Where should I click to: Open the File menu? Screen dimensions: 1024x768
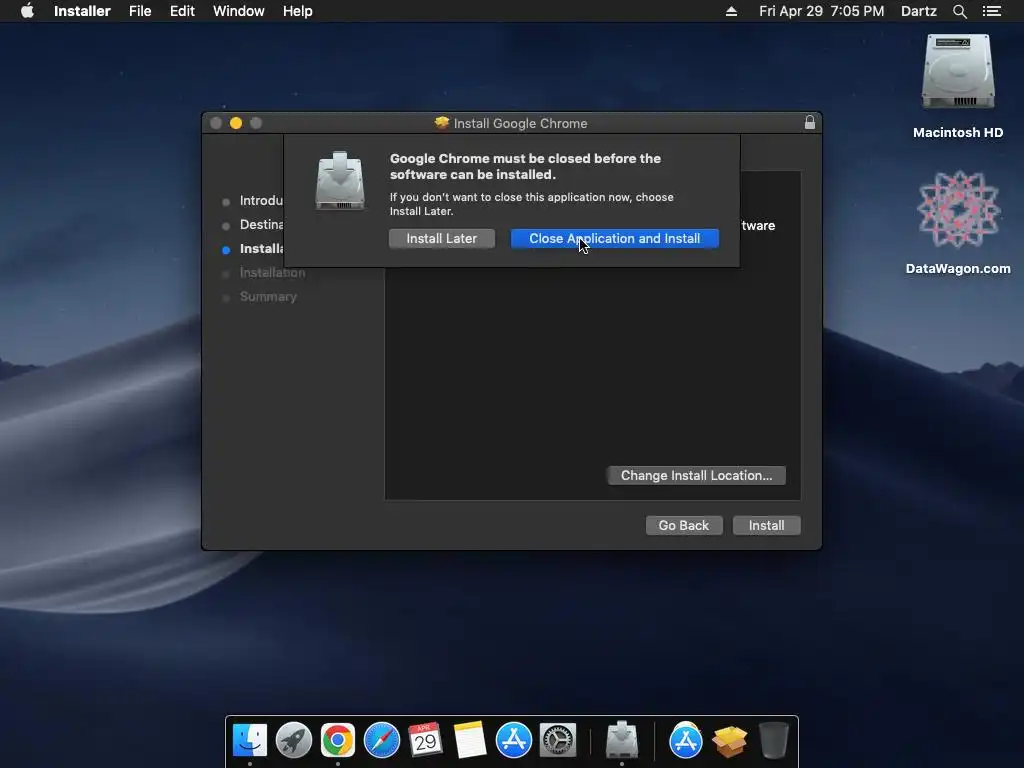coord(140,11)
